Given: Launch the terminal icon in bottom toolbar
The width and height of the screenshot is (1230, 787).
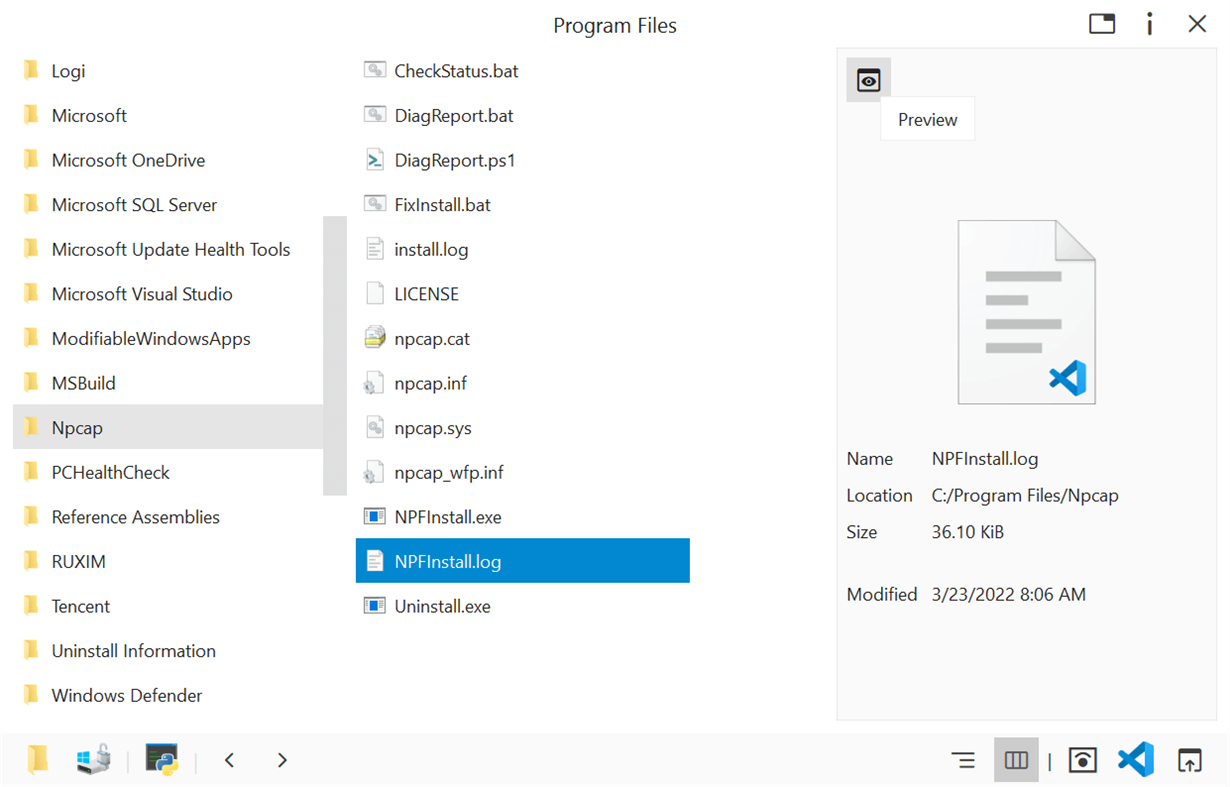Looking at the screenshot, I should [160, 760].
